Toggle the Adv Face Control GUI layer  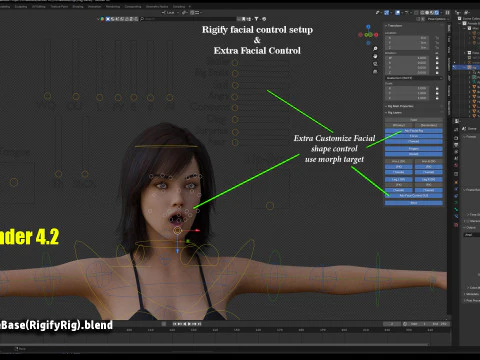(414, 195)
